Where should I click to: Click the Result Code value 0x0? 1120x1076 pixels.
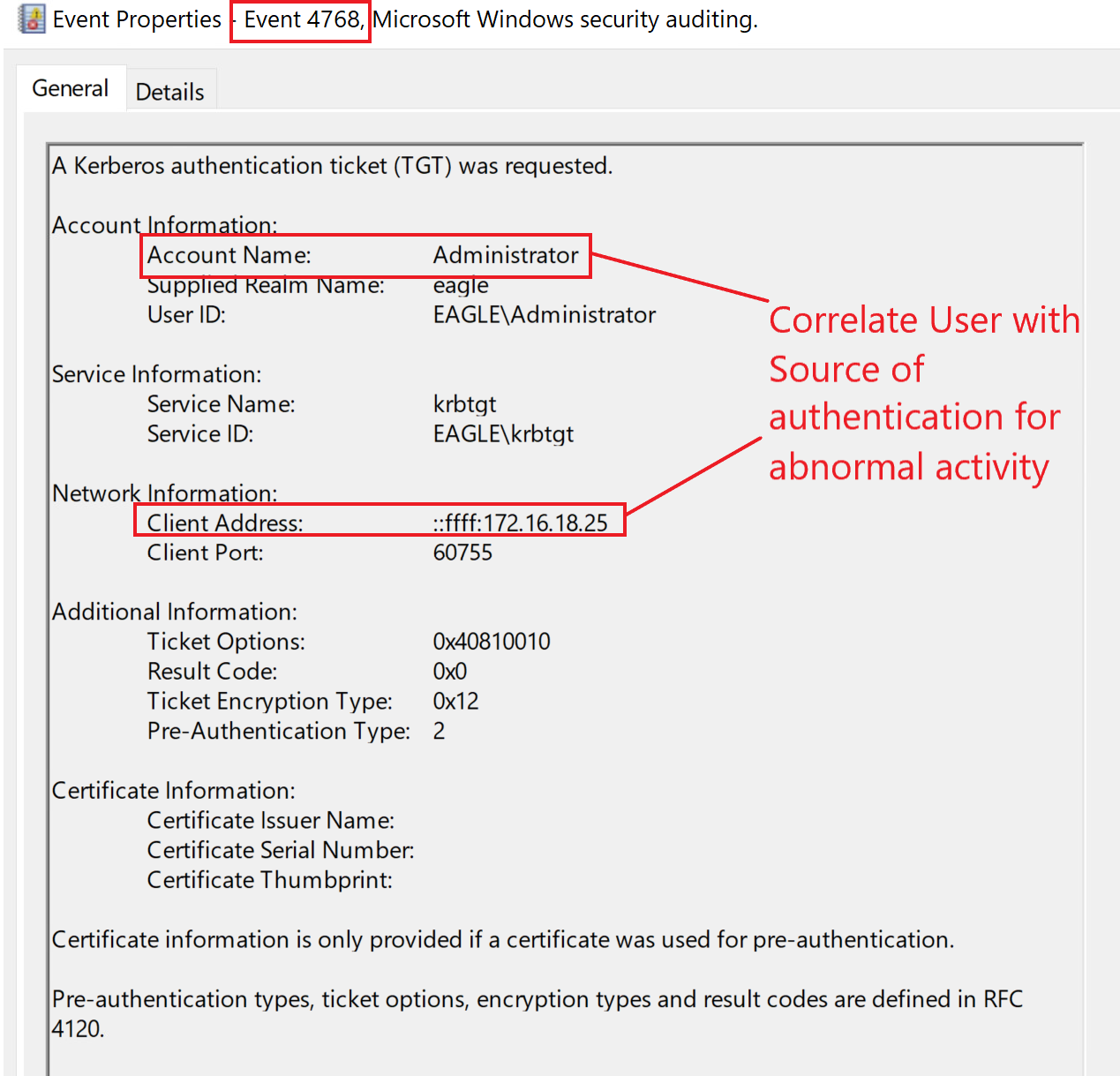(449, 672)
